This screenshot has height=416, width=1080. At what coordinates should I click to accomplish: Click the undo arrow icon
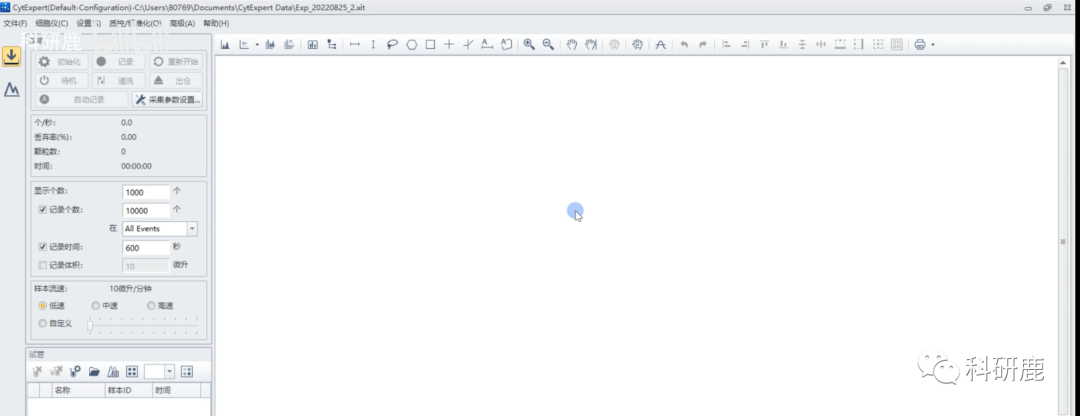pyautogui.click(x=684, y=44)
